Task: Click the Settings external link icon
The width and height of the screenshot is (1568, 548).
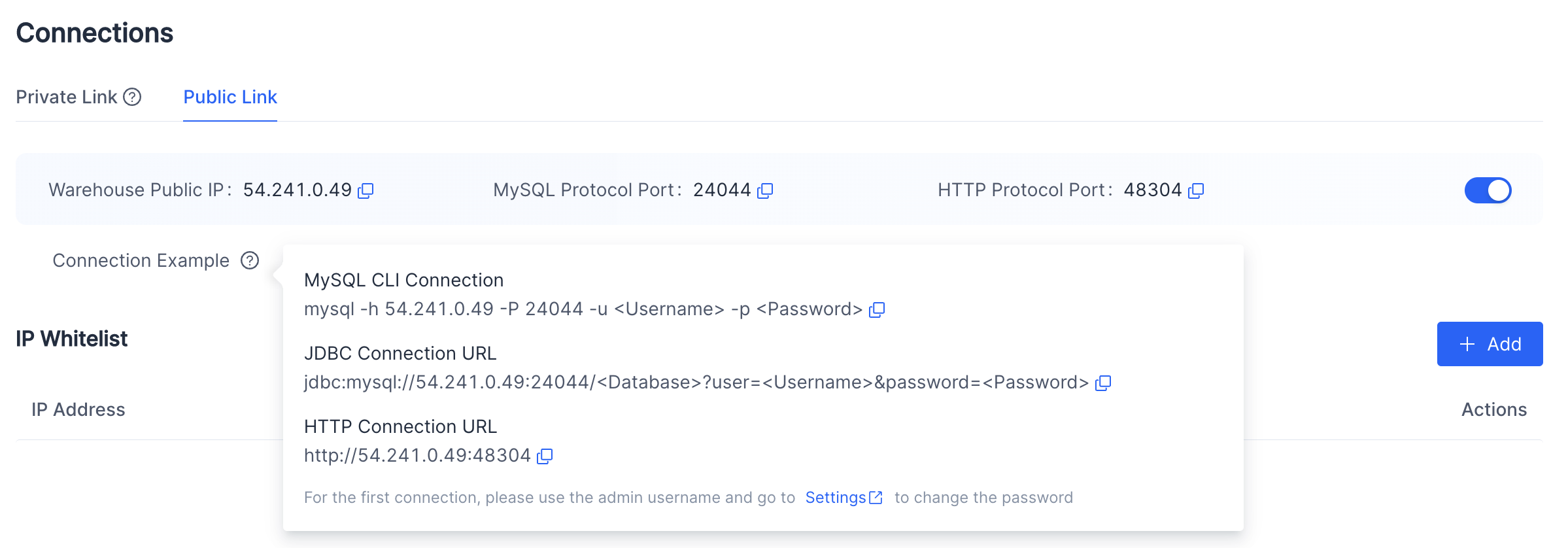Action: click(876, 498)
